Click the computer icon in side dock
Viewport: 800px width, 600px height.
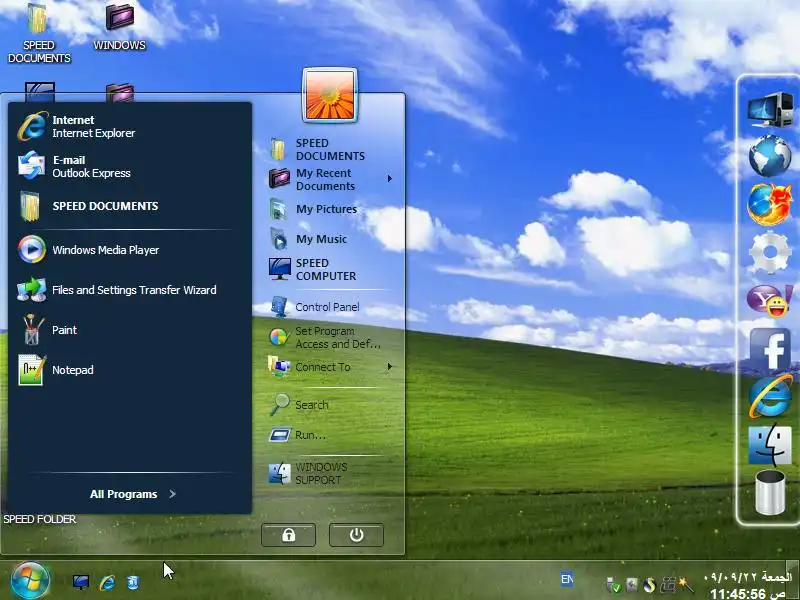pyautogui.click(x=770, y=110)
